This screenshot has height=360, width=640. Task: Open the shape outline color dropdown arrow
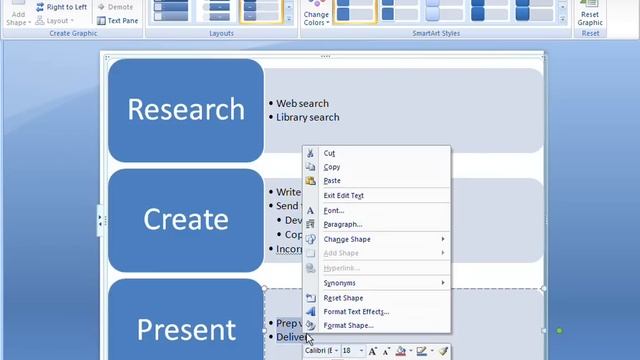point(432,351)
